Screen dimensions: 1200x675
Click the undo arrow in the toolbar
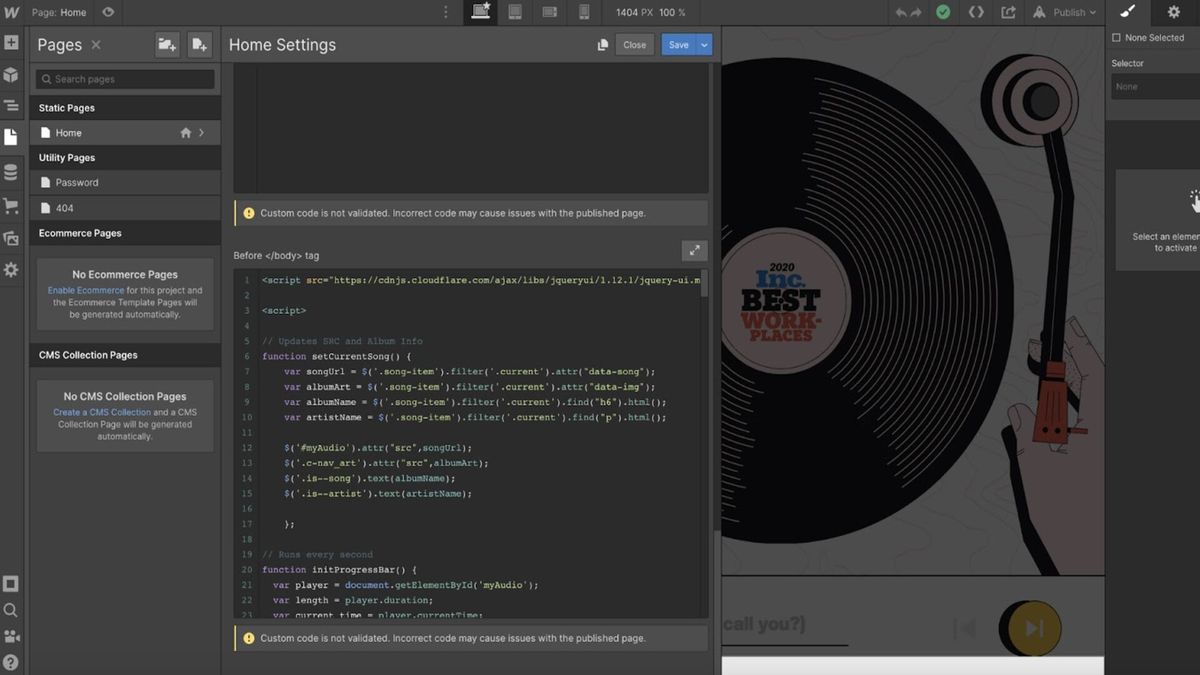tap(900, 12)
